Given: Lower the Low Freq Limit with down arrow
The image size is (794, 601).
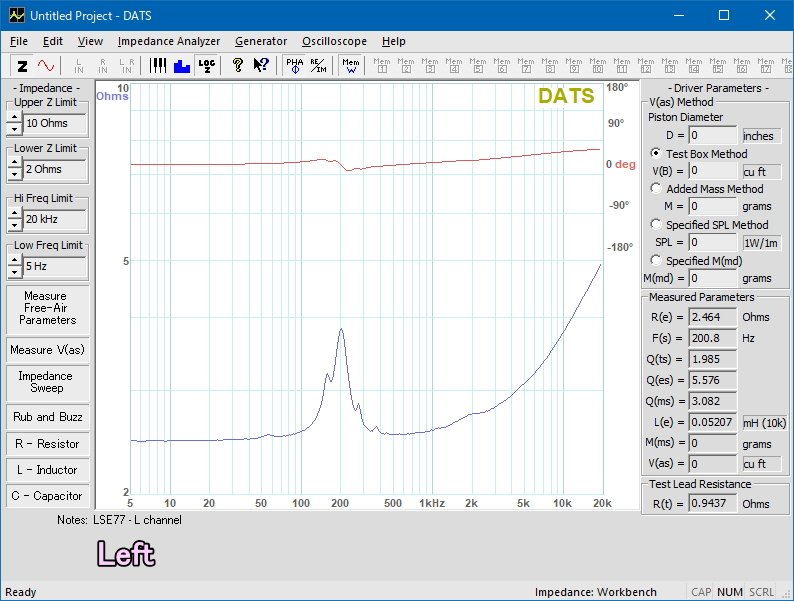Looking at the screenshot, I should click(x=15, y=272).
